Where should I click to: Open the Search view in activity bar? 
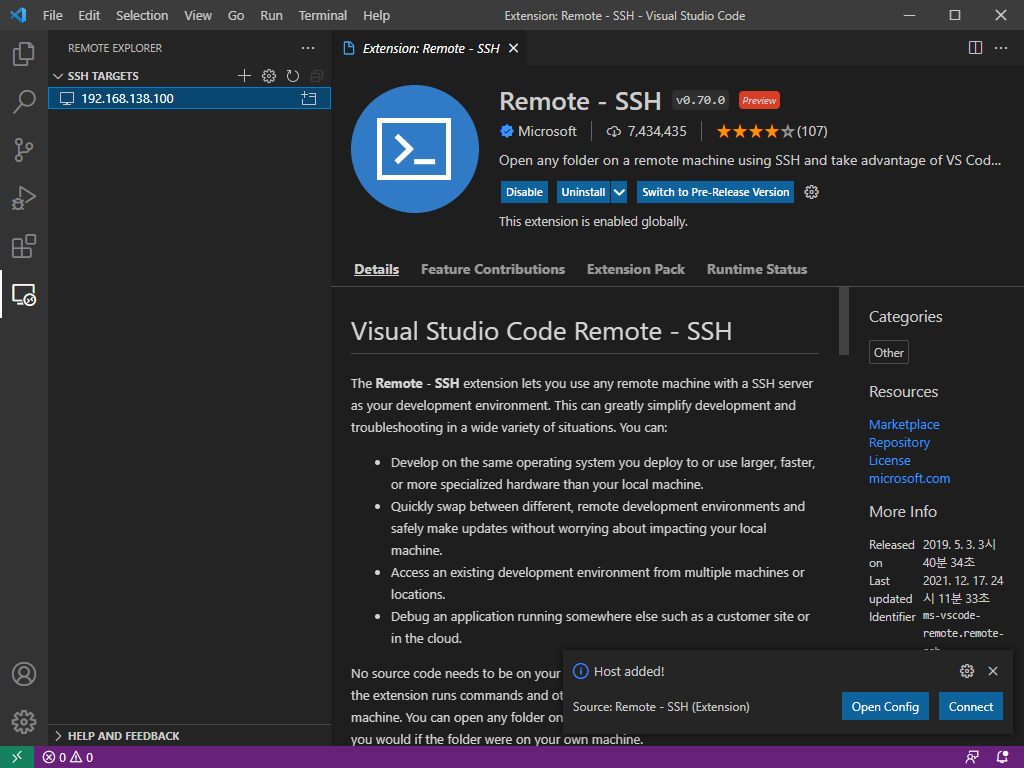pyautogui.click(x=24, y=102)
